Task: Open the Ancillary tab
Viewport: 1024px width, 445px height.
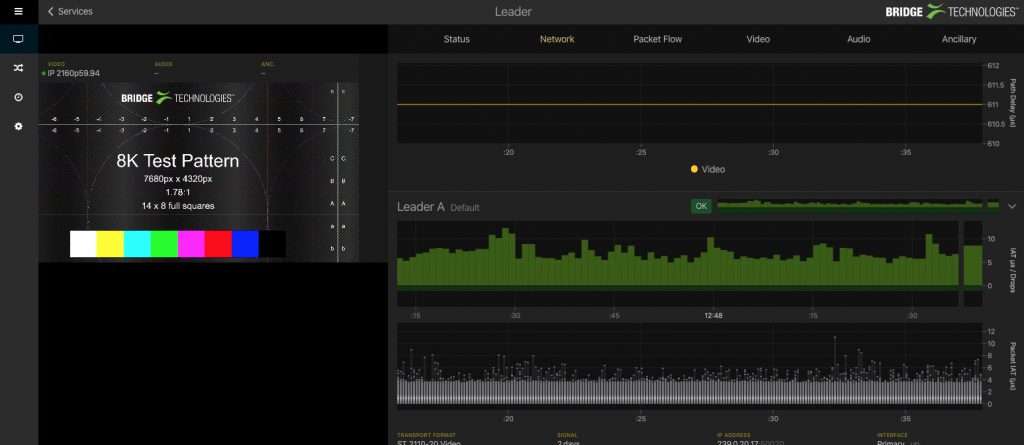Action: [x=959, y=39]
